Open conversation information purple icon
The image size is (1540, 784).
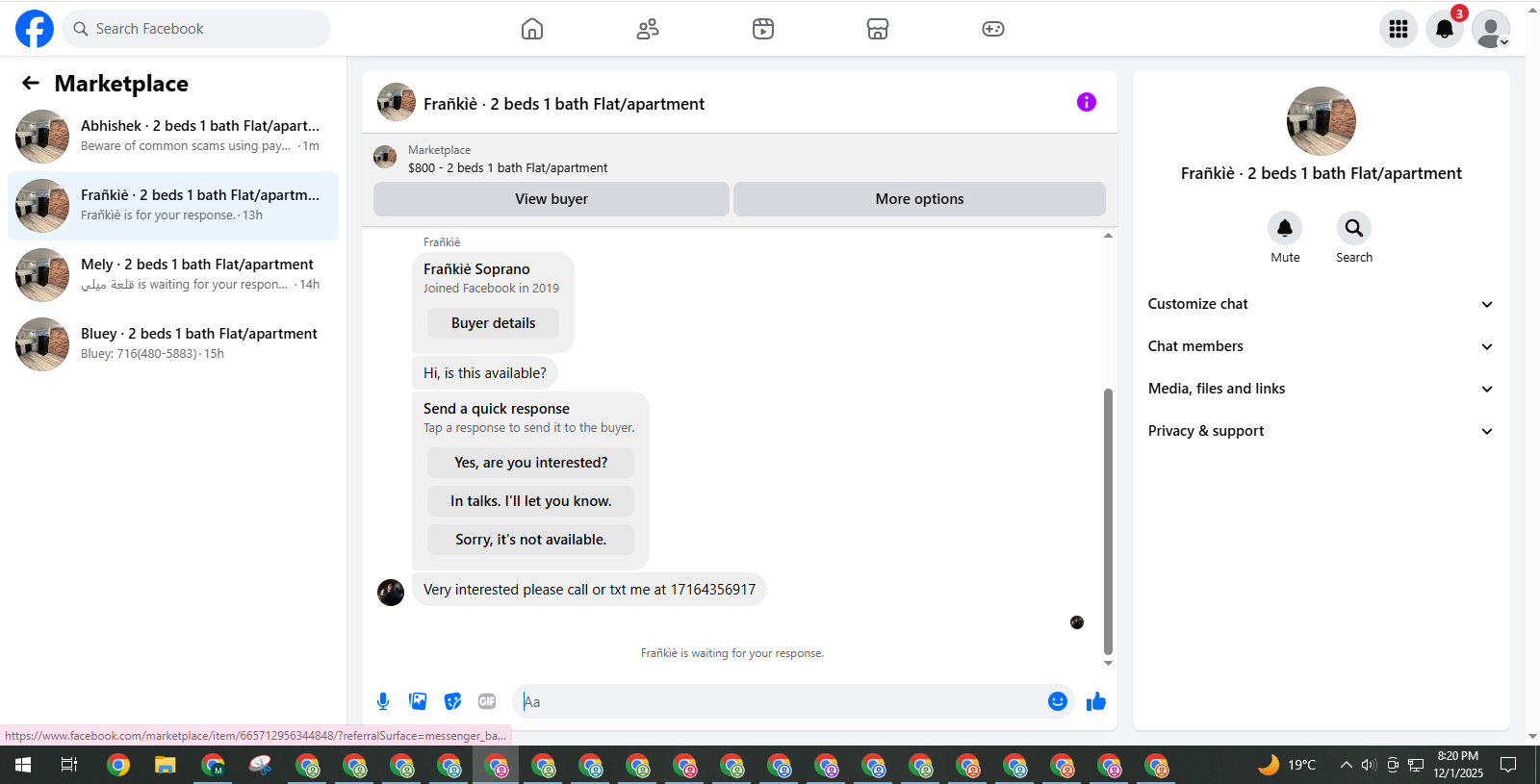click(1087, 102)
